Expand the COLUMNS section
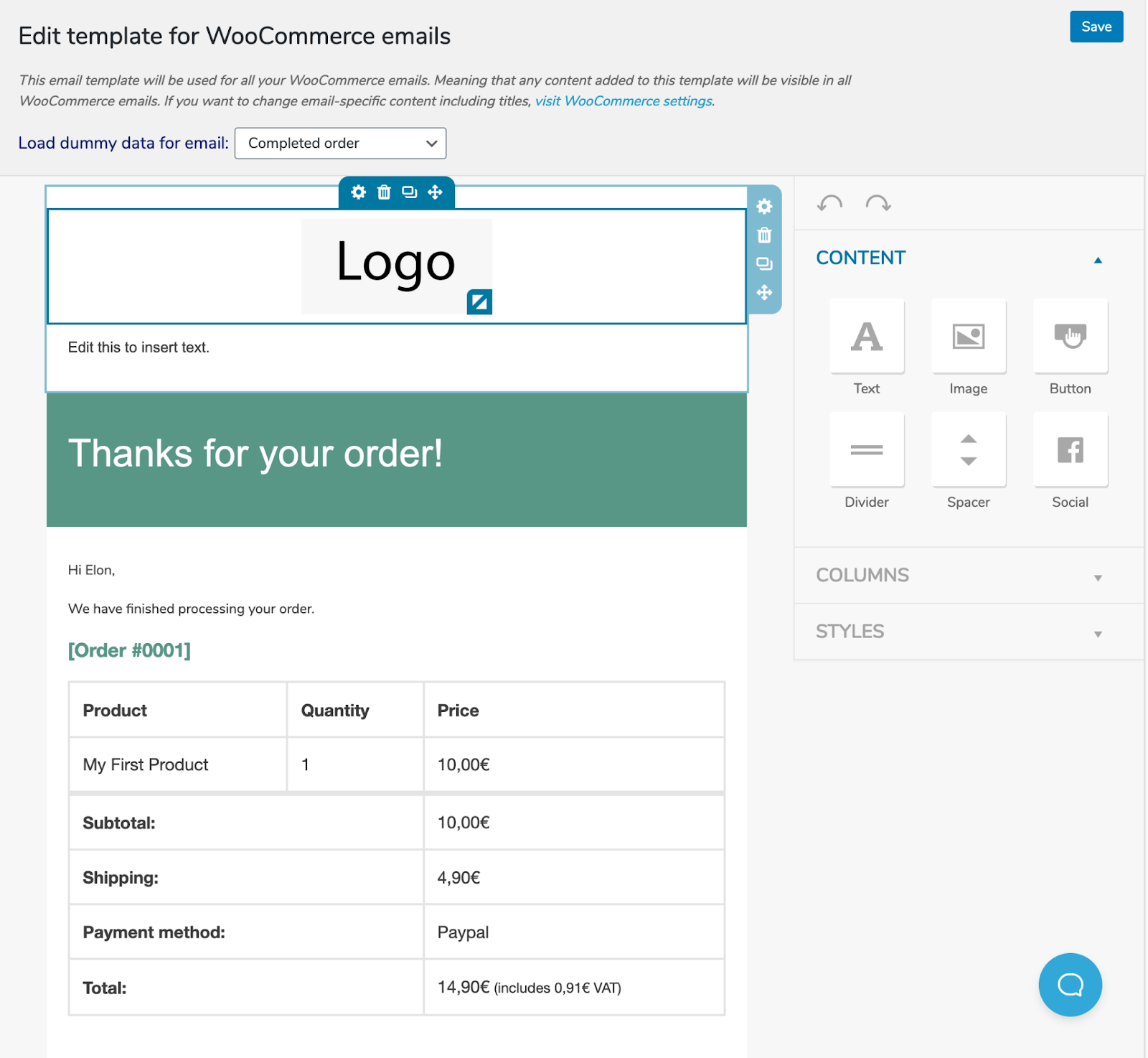 (1098, 578)
